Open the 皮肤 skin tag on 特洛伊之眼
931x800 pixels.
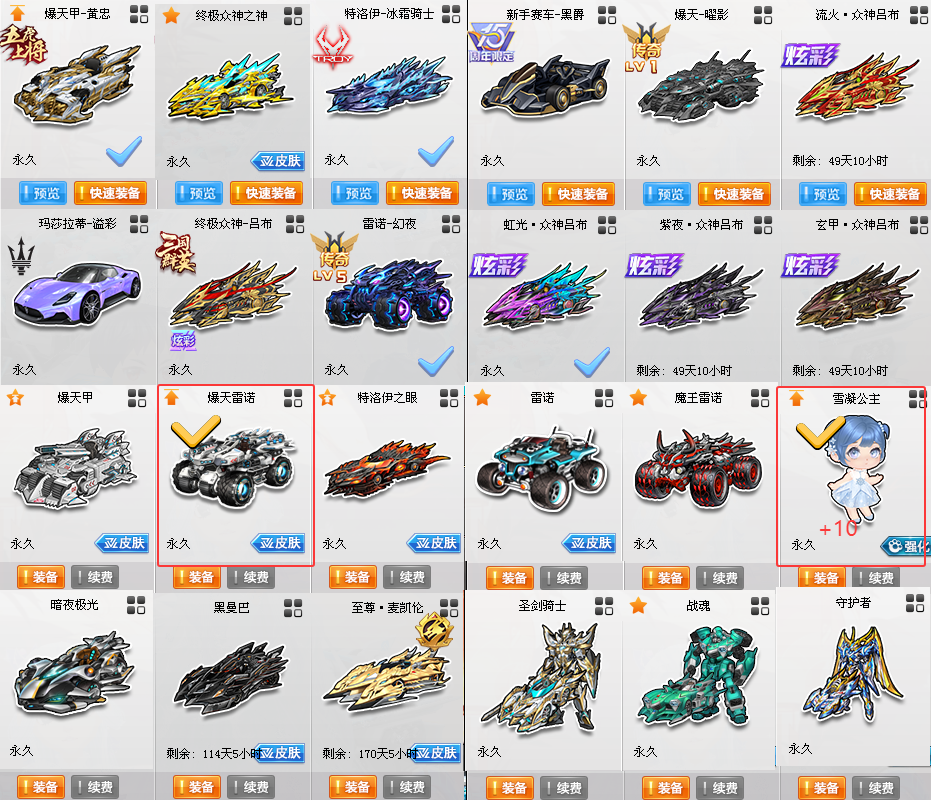[434, 542]
